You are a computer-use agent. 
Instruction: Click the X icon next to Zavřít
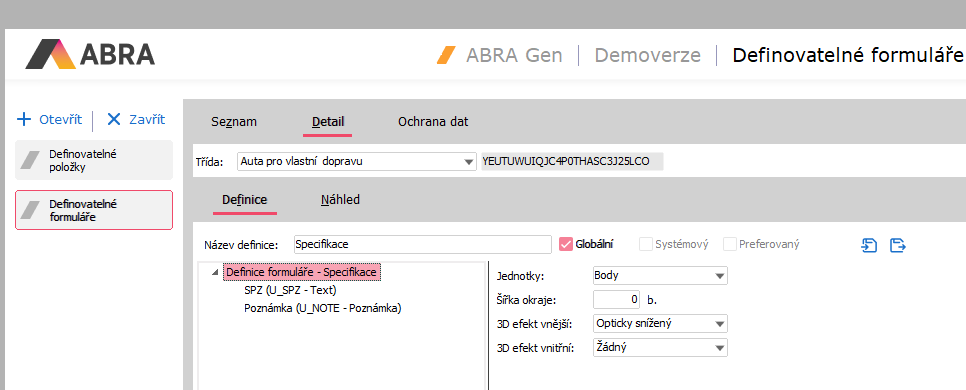point(114,119)
